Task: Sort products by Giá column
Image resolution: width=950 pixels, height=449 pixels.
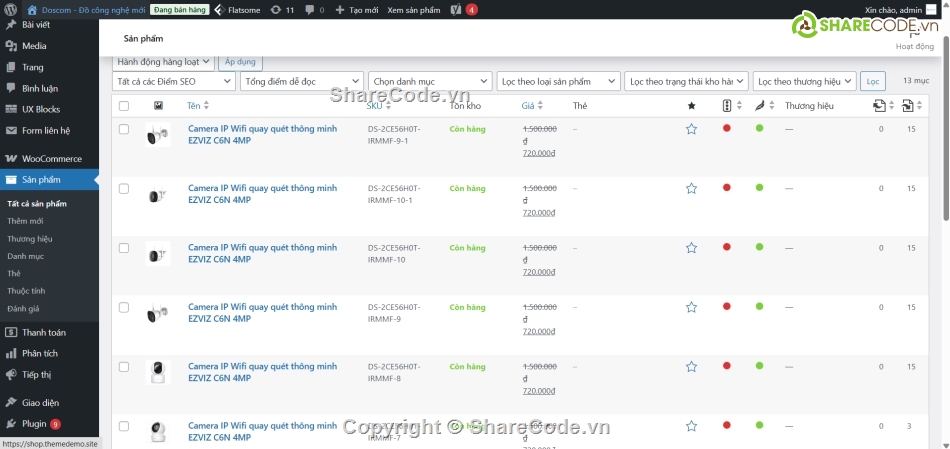Action: click(532, 106)
